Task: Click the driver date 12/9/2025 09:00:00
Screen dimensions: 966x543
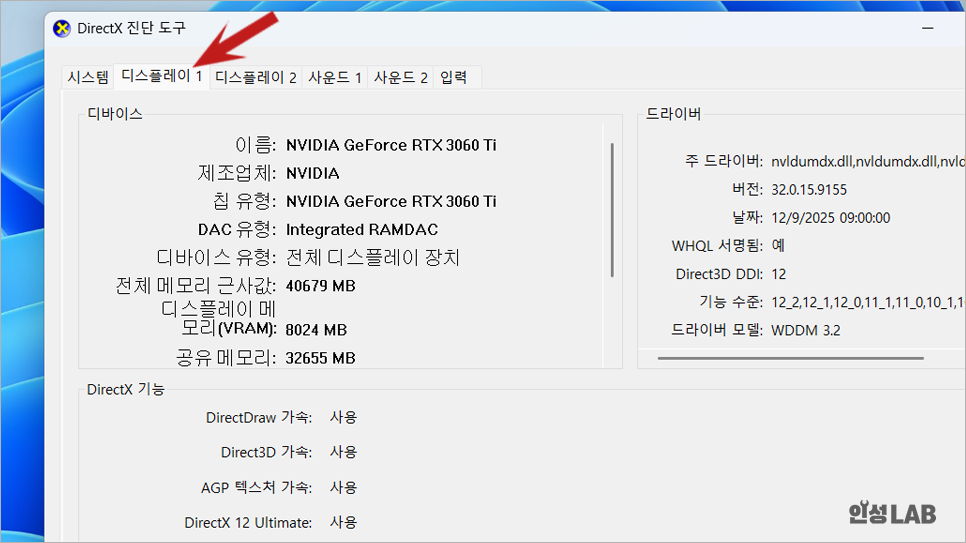Action: click(x=830, y=218)
